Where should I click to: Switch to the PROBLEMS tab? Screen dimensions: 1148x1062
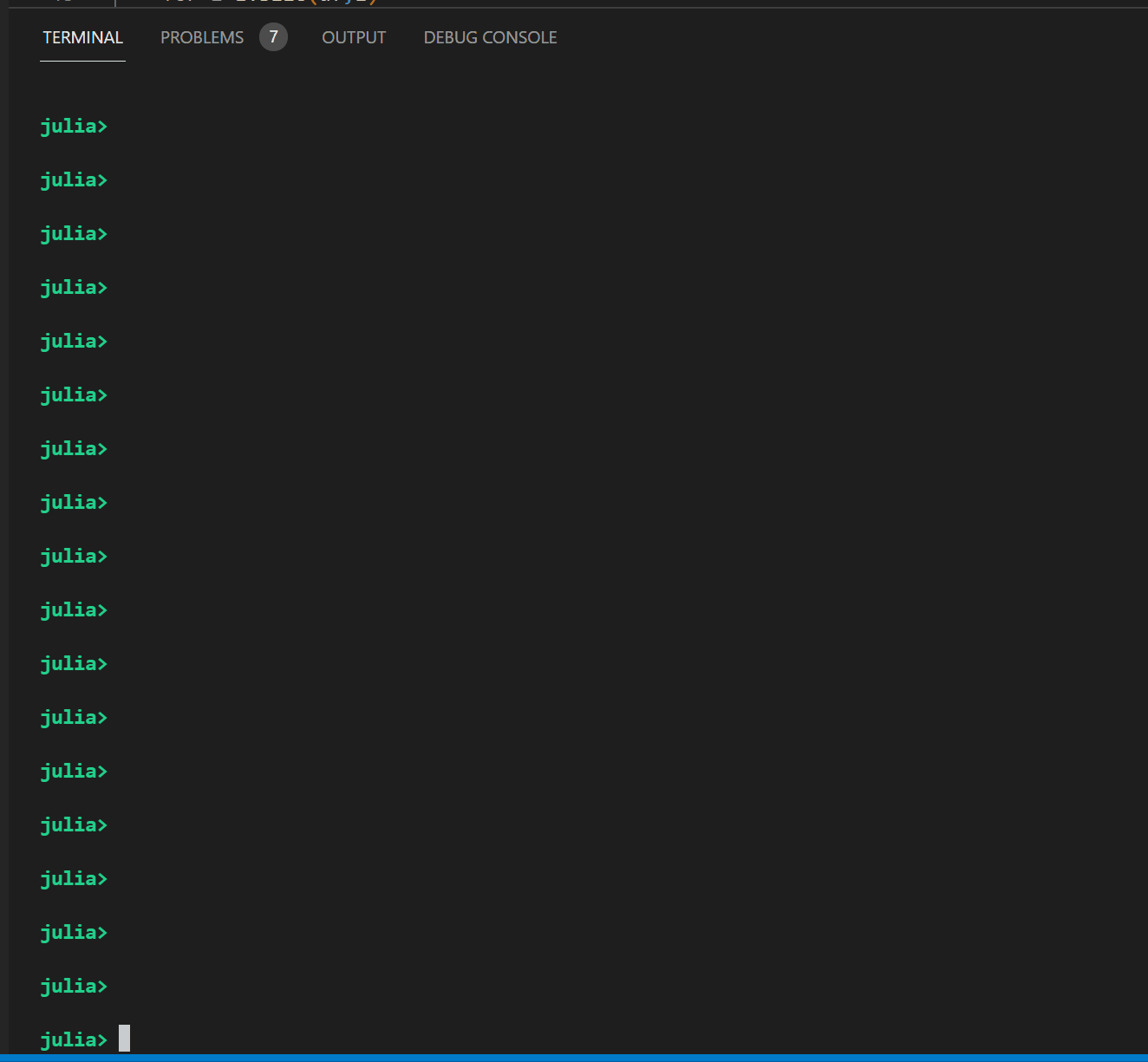pos(201,37)
